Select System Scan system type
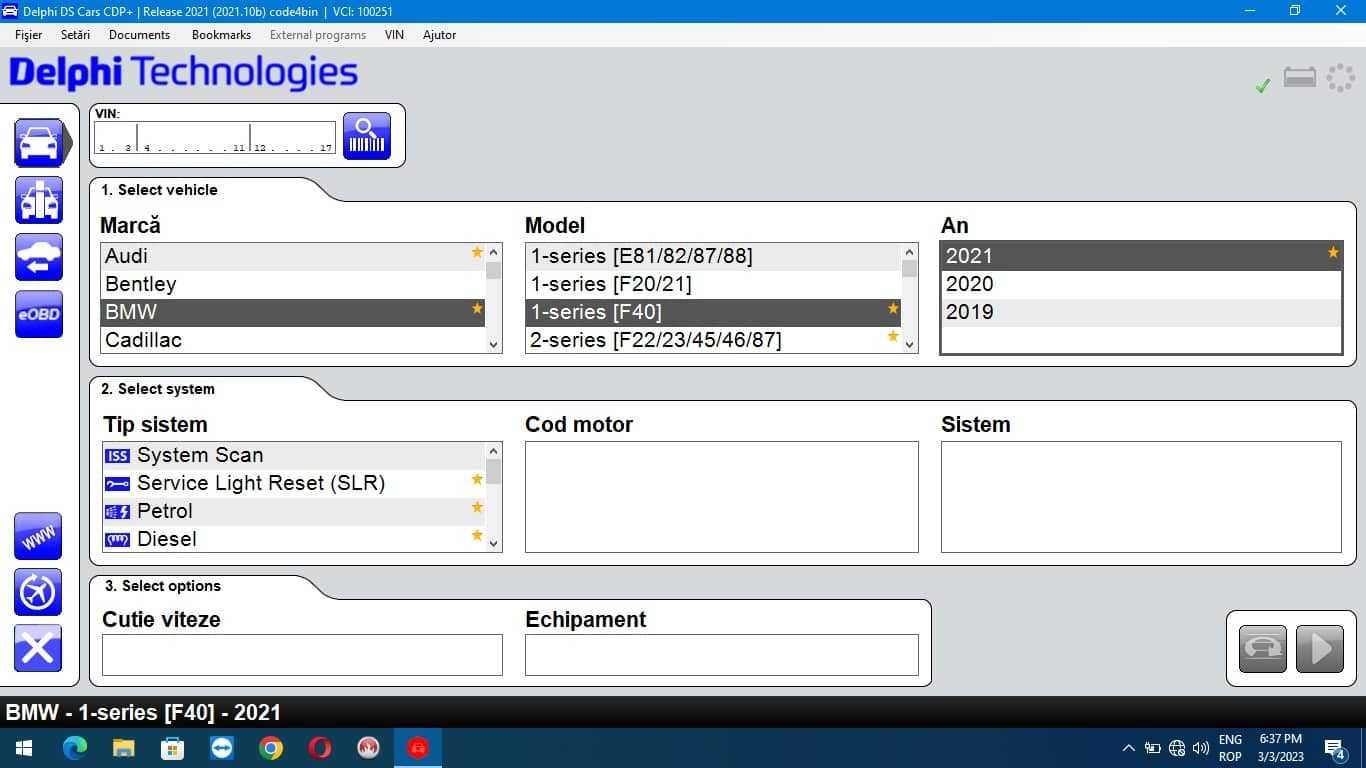 pos(293,455)
